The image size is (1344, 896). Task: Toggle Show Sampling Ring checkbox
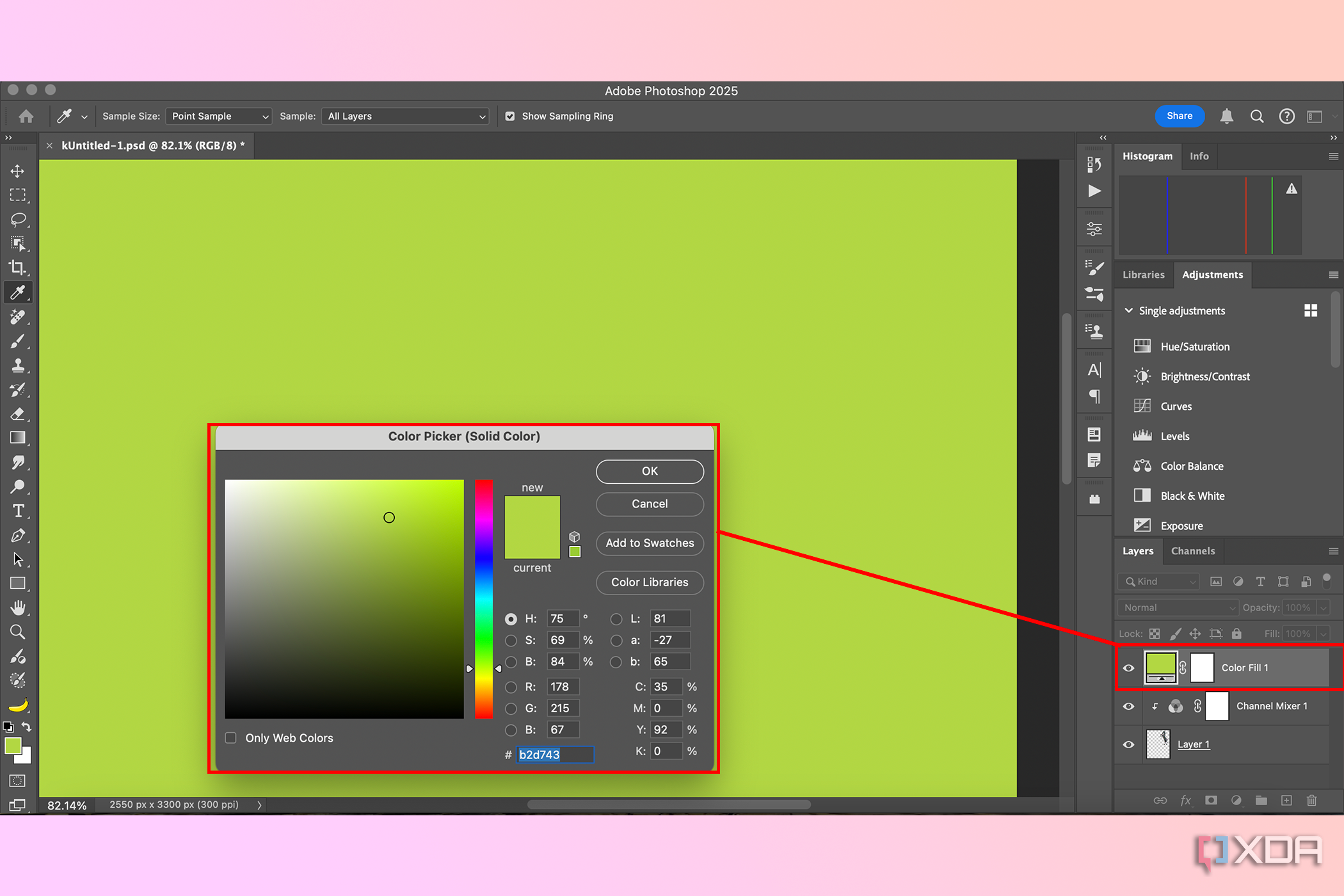[510, 116]
